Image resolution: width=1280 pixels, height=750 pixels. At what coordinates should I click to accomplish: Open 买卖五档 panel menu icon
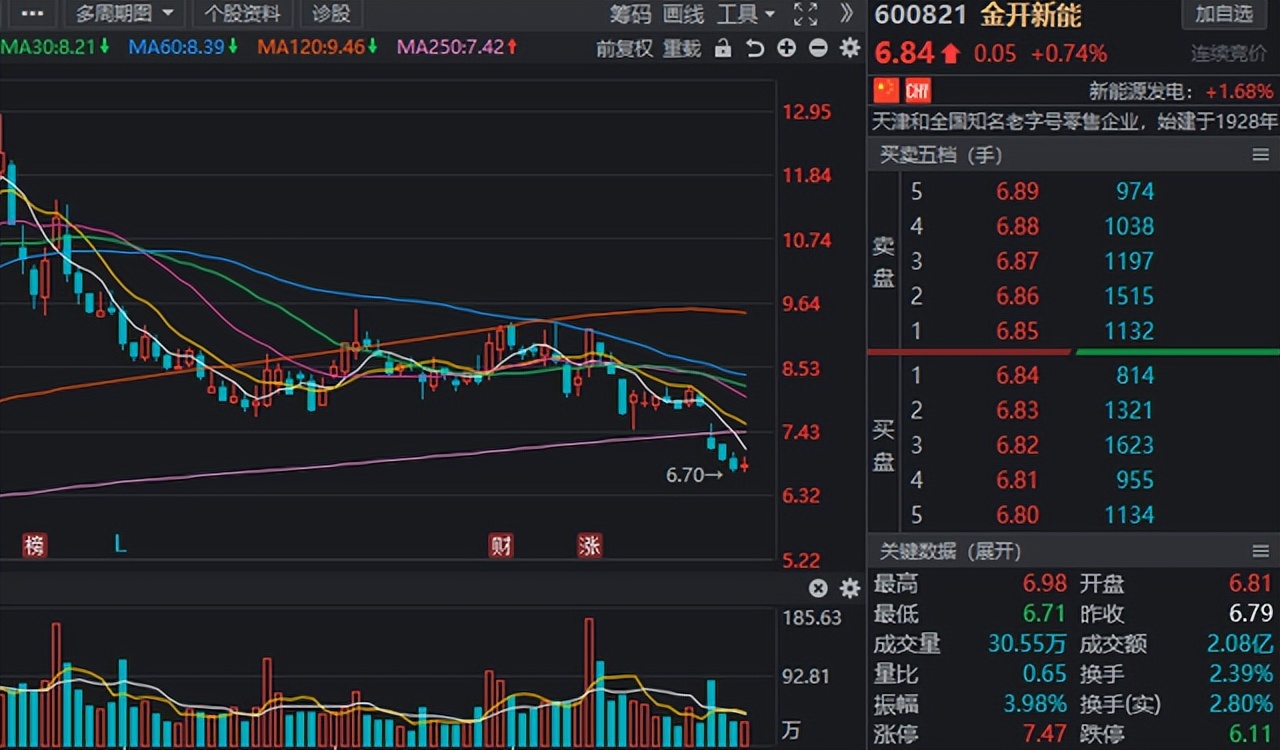pyautogui.click(x=1260, y=155)
